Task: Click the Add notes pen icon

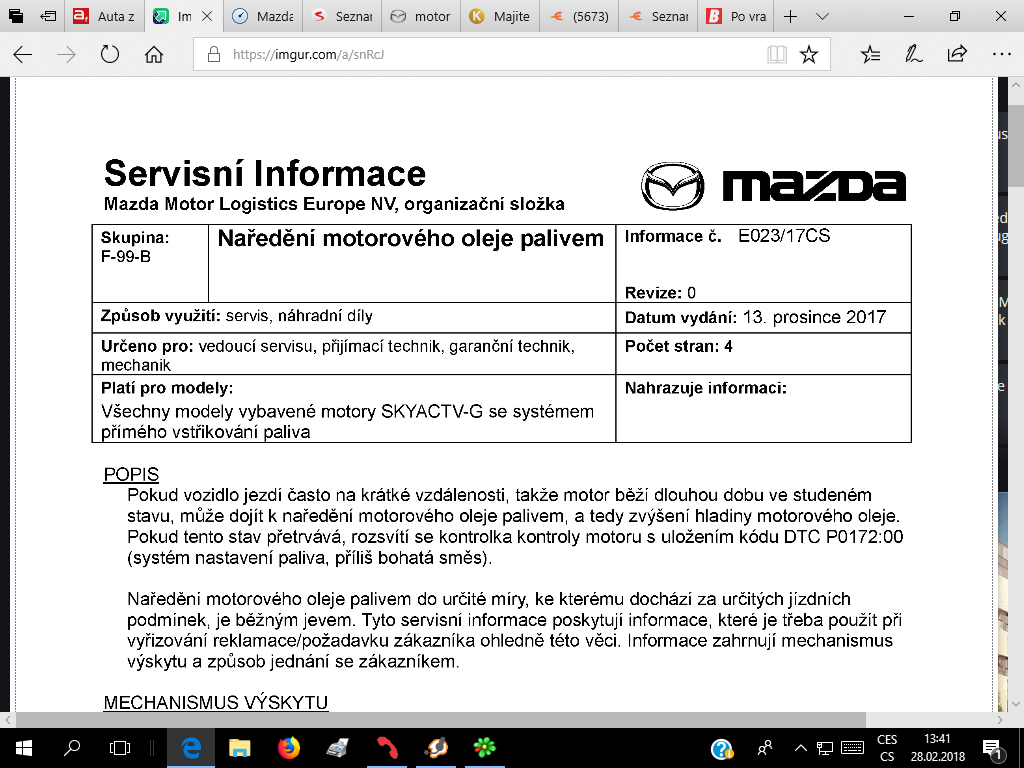Action: click(x=913, y=55)
